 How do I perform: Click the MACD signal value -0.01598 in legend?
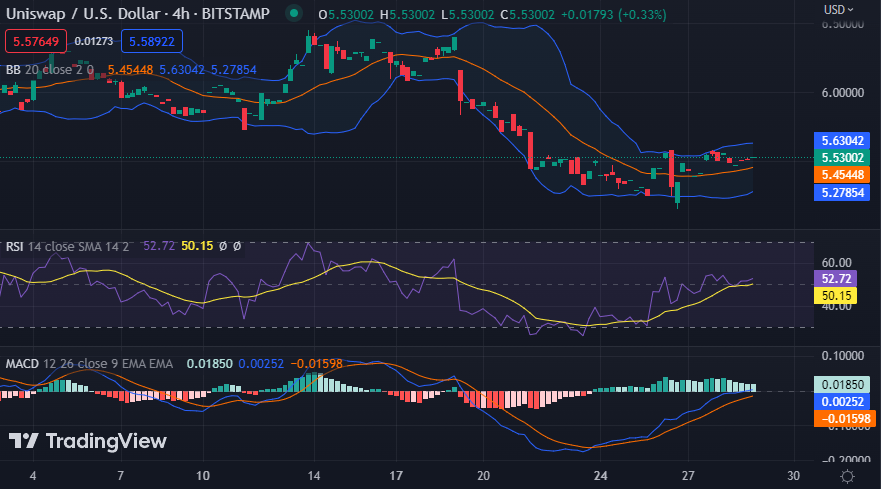point(316,364)
